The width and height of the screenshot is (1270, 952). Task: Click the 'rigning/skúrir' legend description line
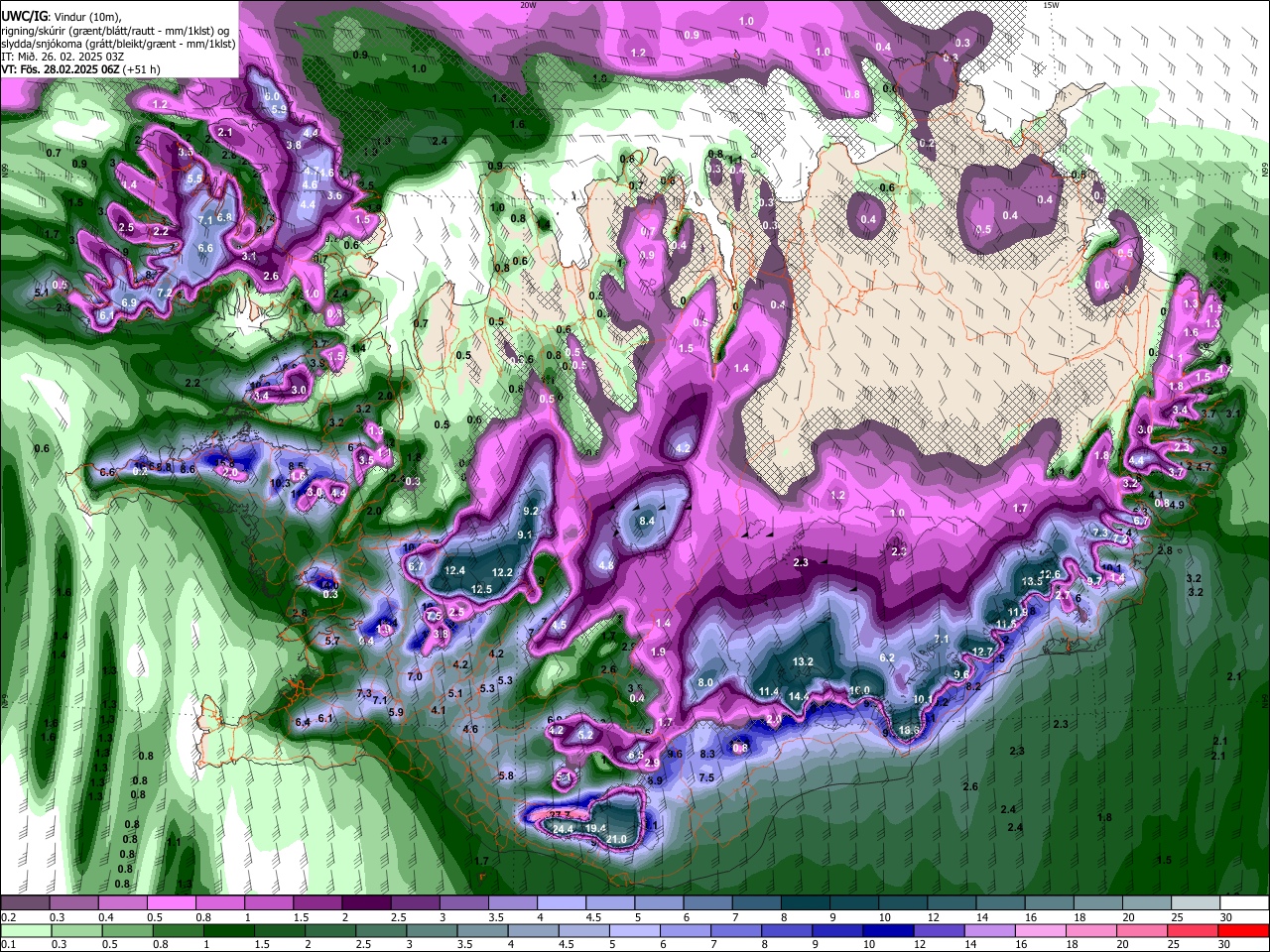coord(115,31)
